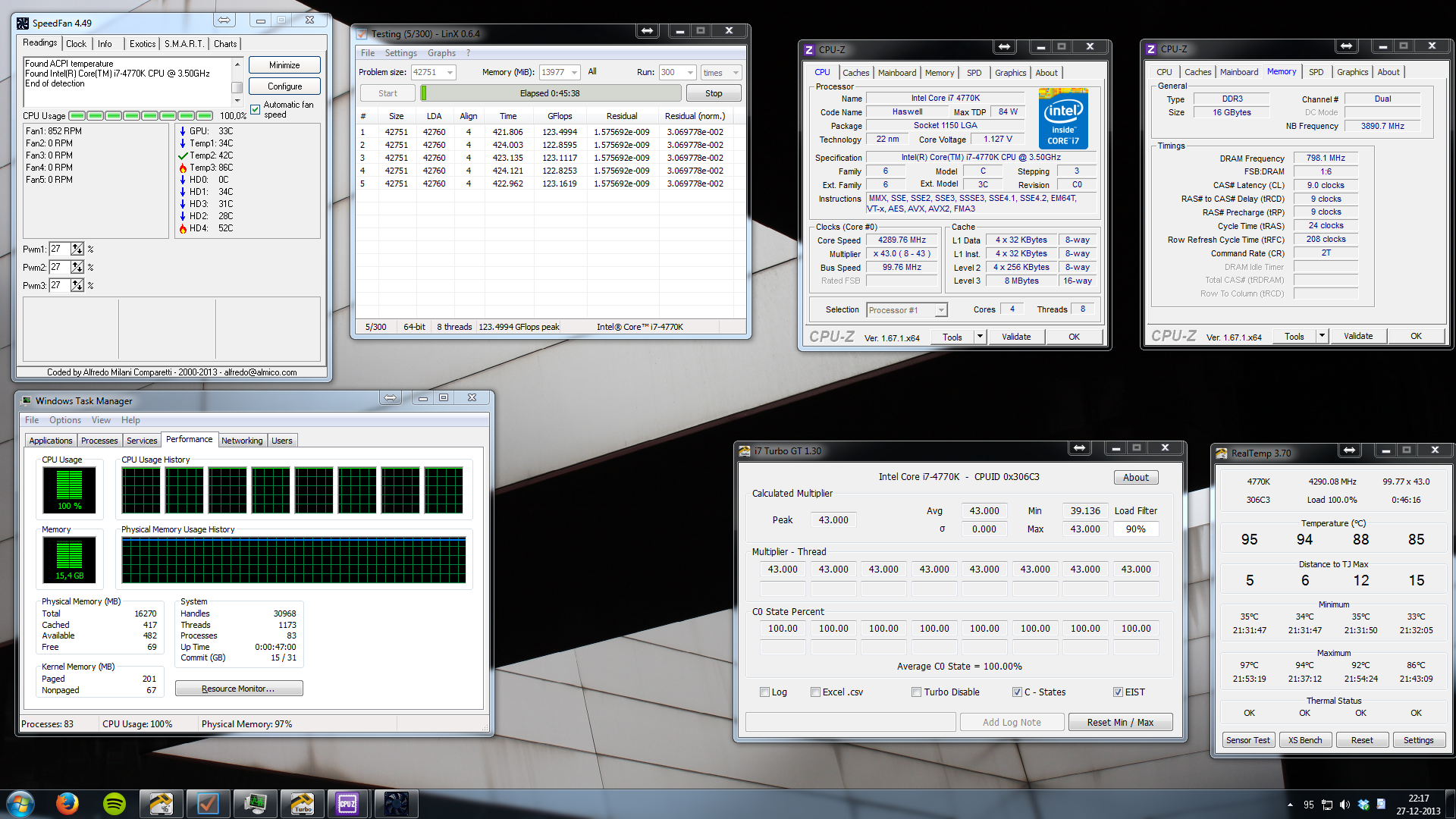Toggle Automatic fan speed in SpeedFan
The height and width of the screenshot is (819, 1456).
click(256, 110)
